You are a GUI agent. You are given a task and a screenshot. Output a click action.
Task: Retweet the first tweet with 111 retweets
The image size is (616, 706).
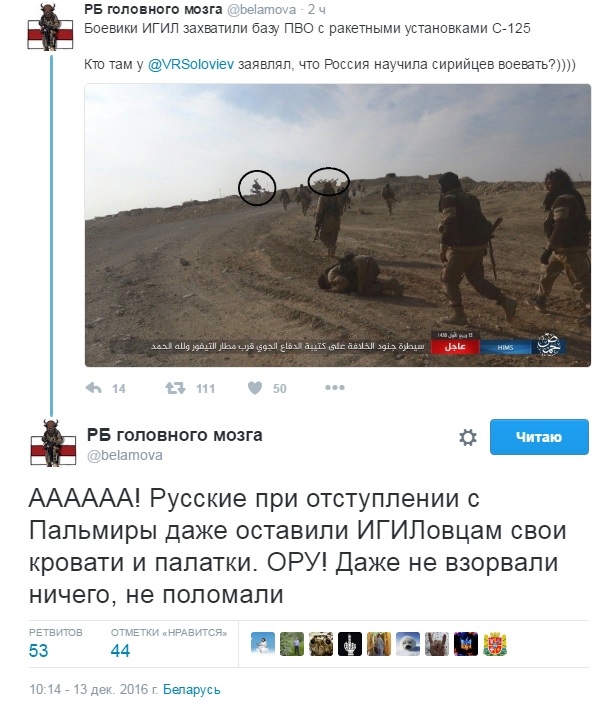[x=175, y=388]
